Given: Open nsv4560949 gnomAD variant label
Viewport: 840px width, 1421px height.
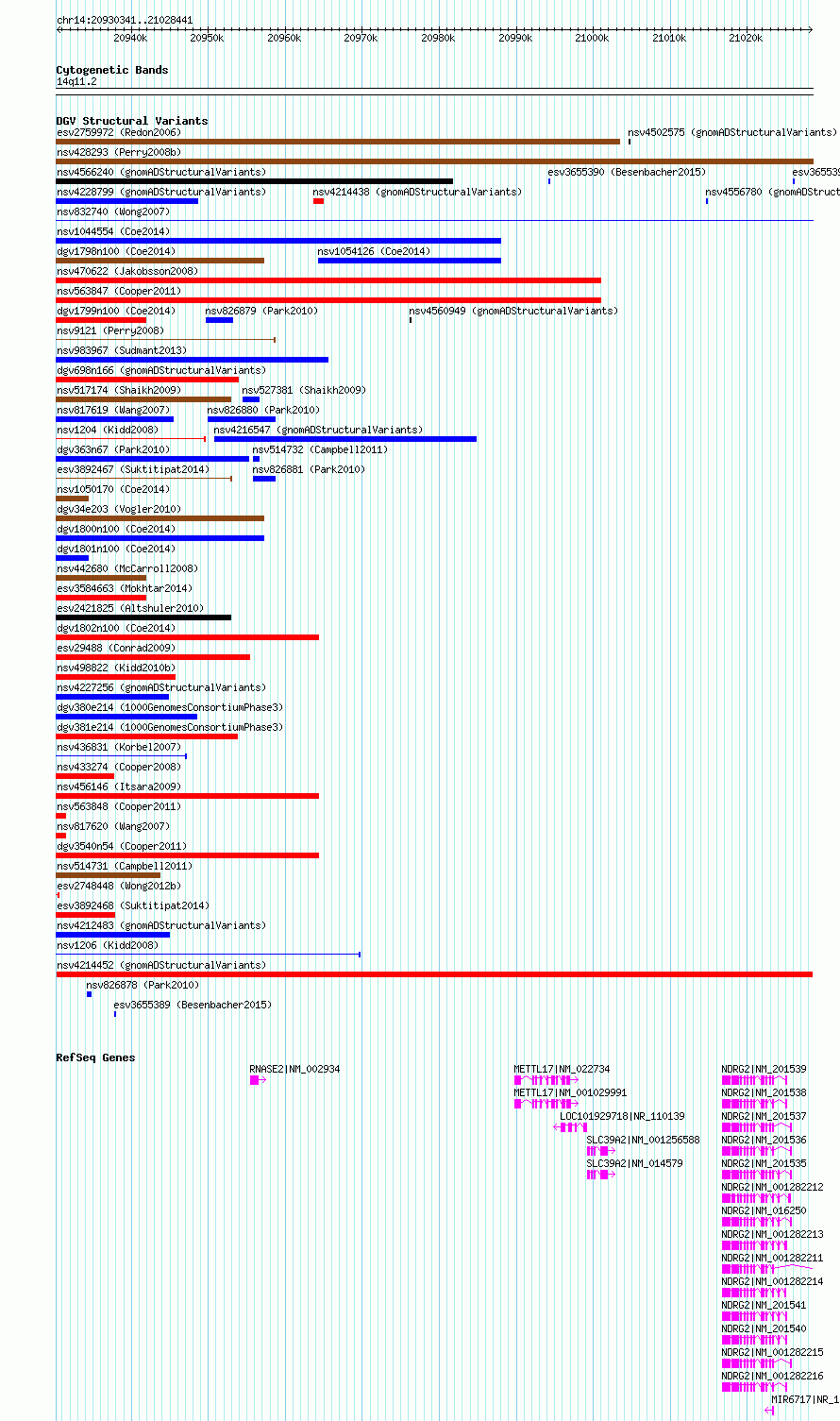Looking at the screenshot, I should coord(512,311).
